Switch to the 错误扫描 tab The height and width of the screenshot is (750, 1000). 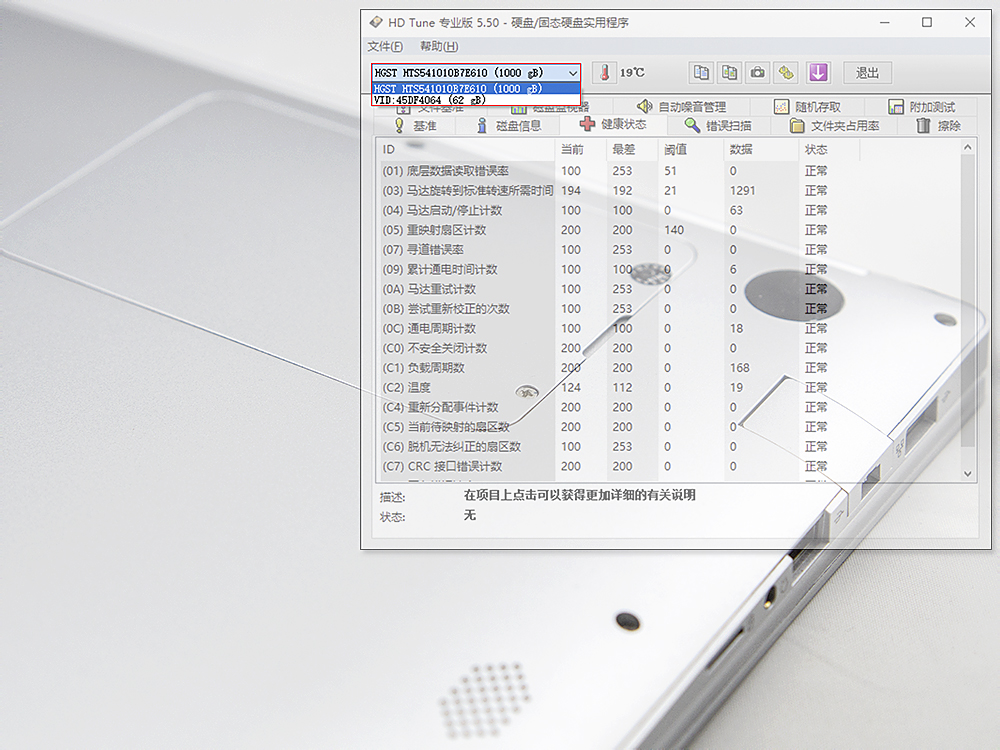coord(717,126)
